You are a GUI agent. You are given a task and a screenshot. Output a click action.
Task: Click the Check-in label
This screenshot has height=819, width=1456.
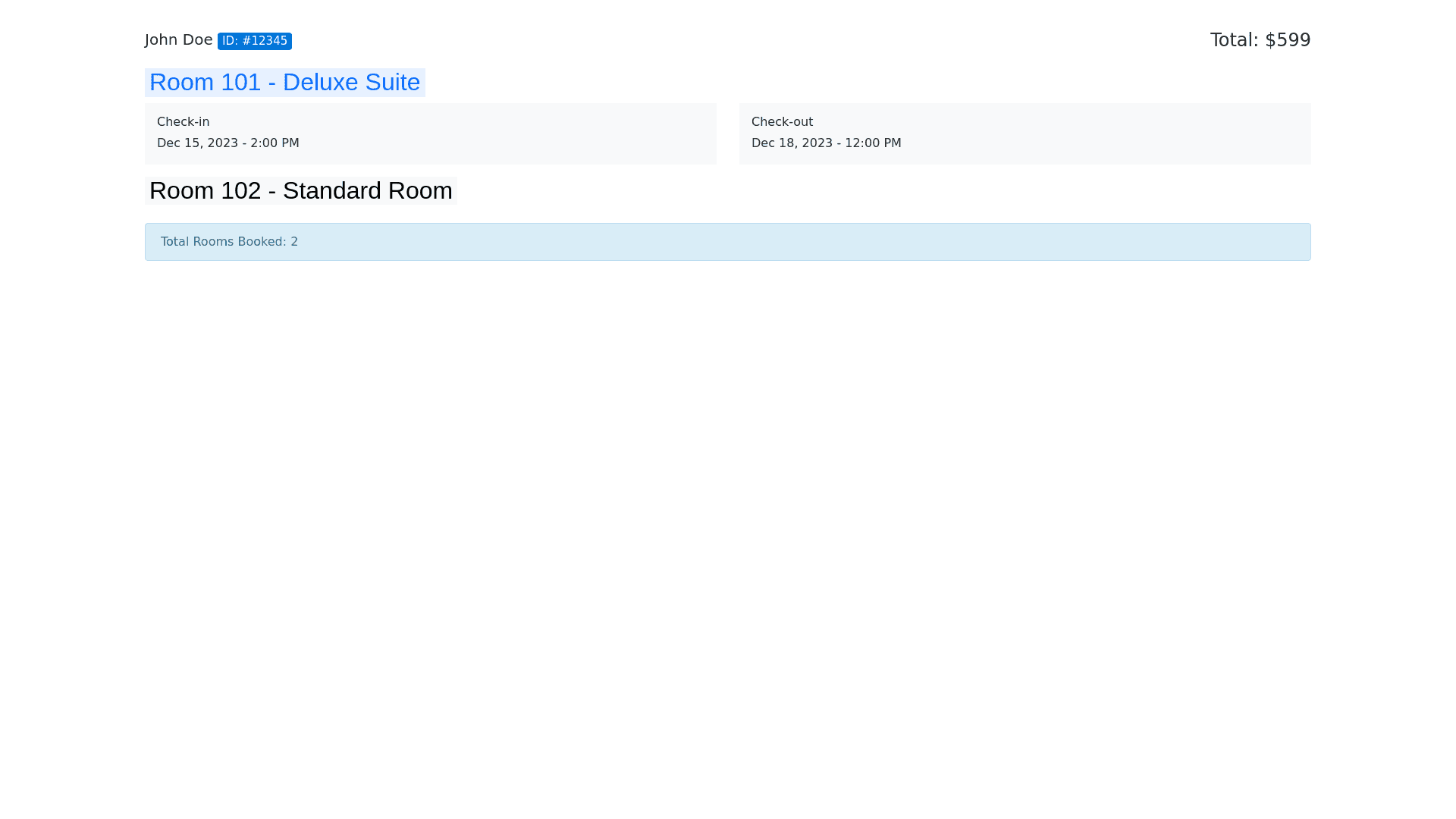(183, 122)
